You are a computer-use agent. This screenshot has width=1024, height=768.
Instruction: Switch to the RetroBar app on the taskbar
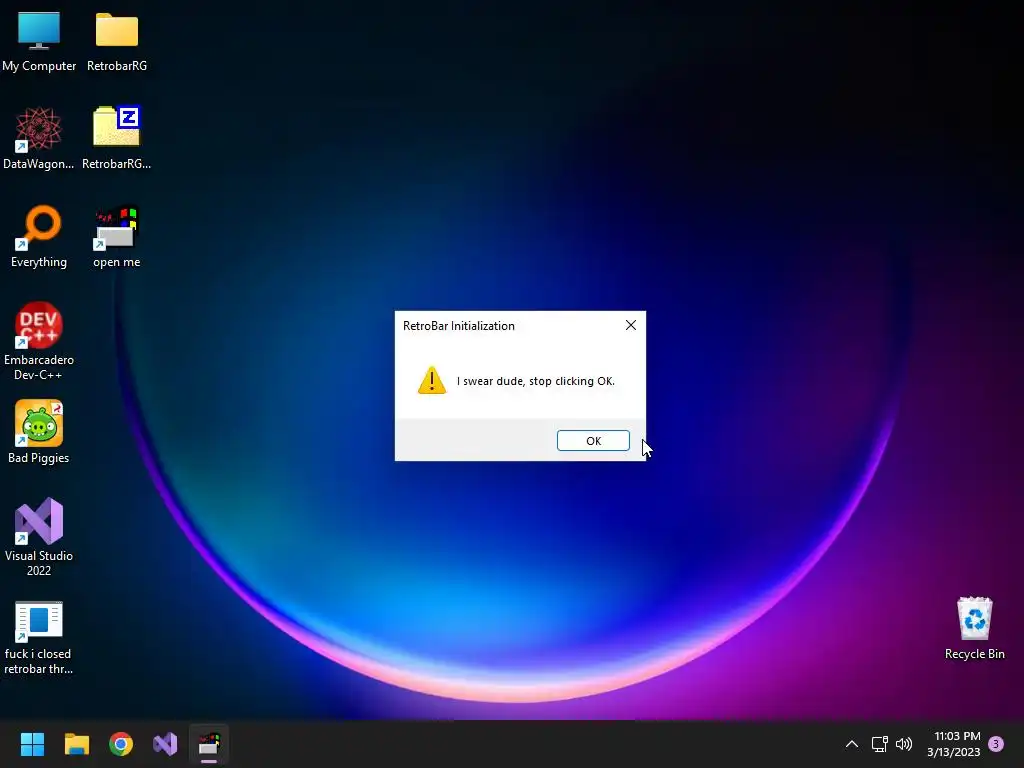click(x=210, y=744)
